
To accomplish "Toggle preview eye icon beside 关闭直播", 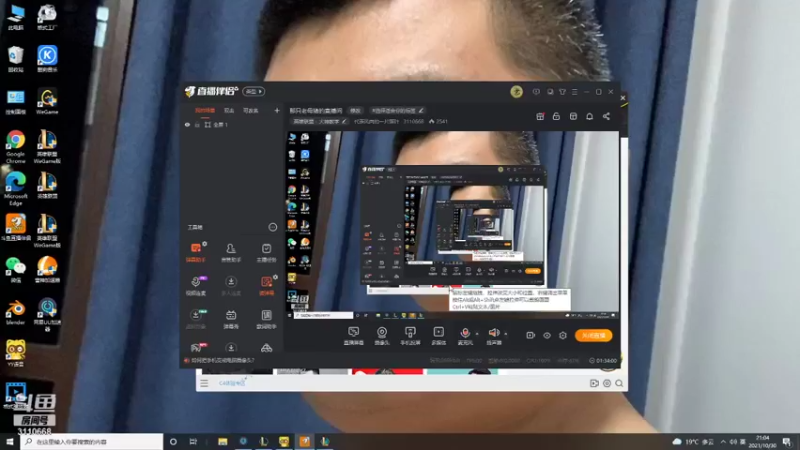I will 546,335.
